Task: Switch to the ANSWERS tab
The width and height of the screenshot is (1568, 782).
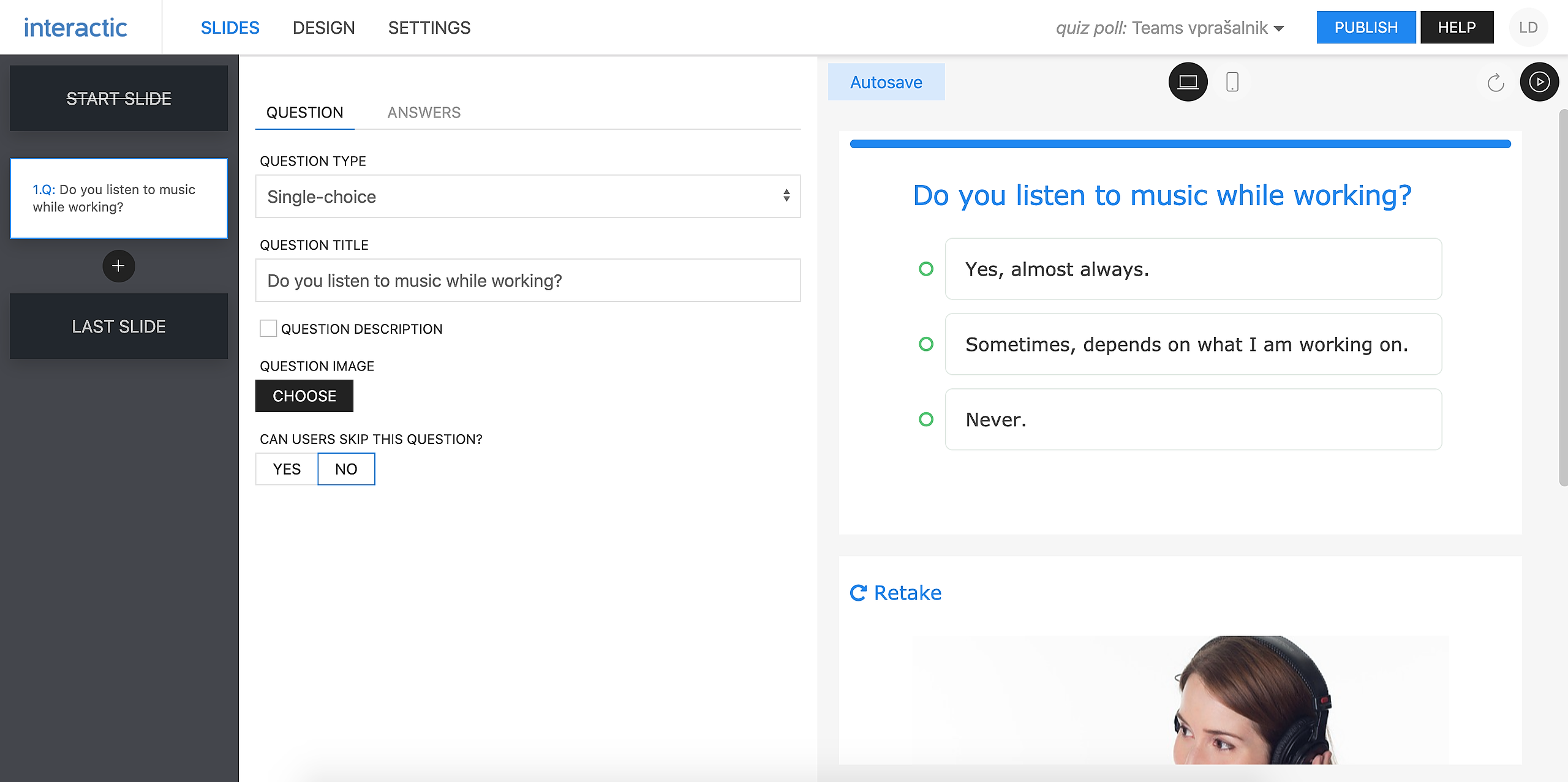Action: coord(424,113)
